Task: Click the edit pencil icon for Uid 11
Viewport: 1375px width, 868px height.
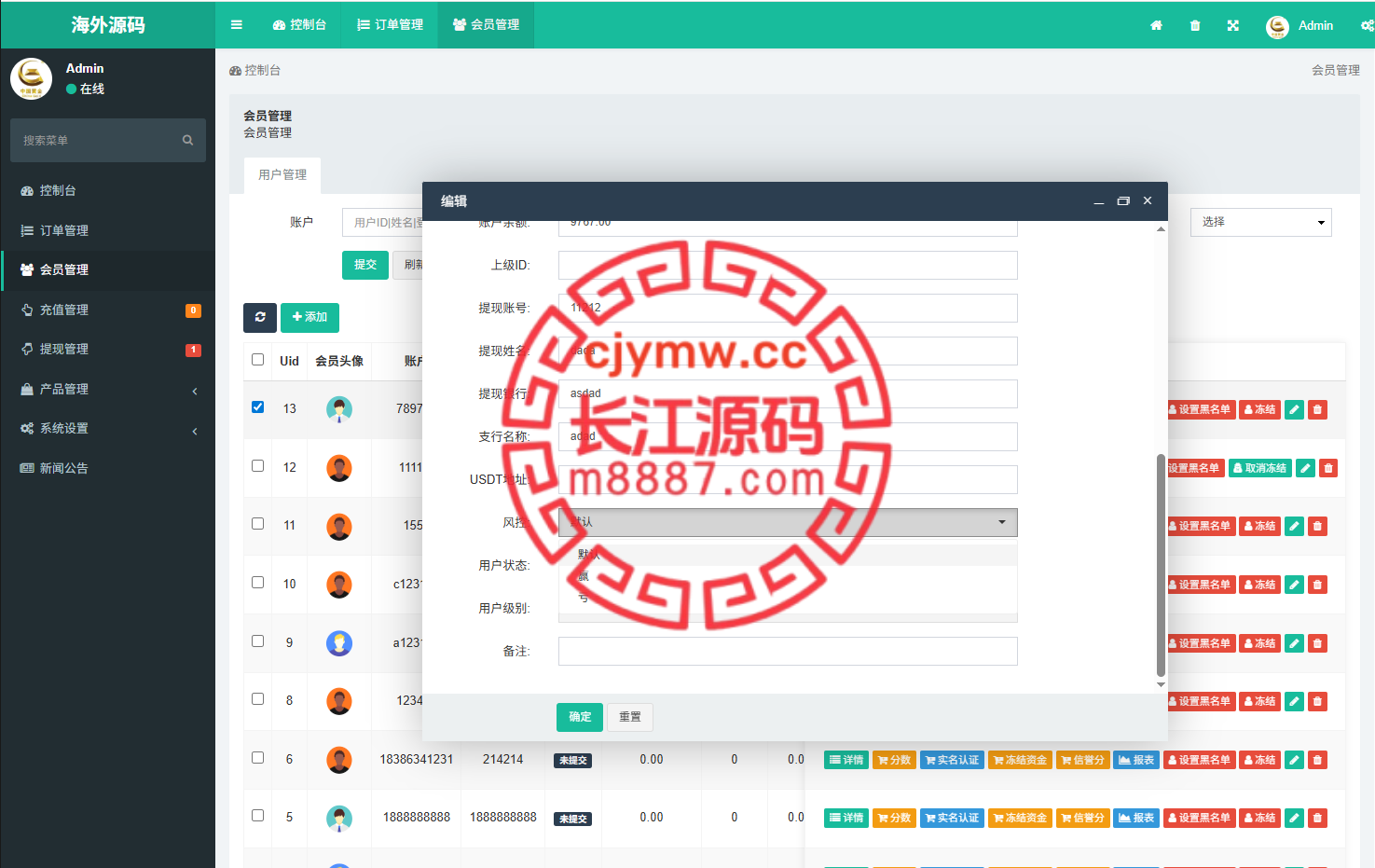Action: [x=1294, y=526]
